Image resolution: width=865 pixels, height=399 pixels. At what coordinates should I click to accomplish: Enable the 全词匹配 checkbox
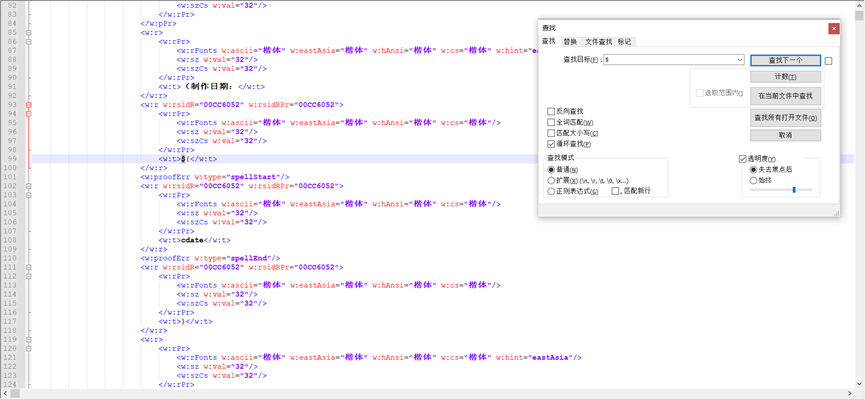tap(551, 123)
